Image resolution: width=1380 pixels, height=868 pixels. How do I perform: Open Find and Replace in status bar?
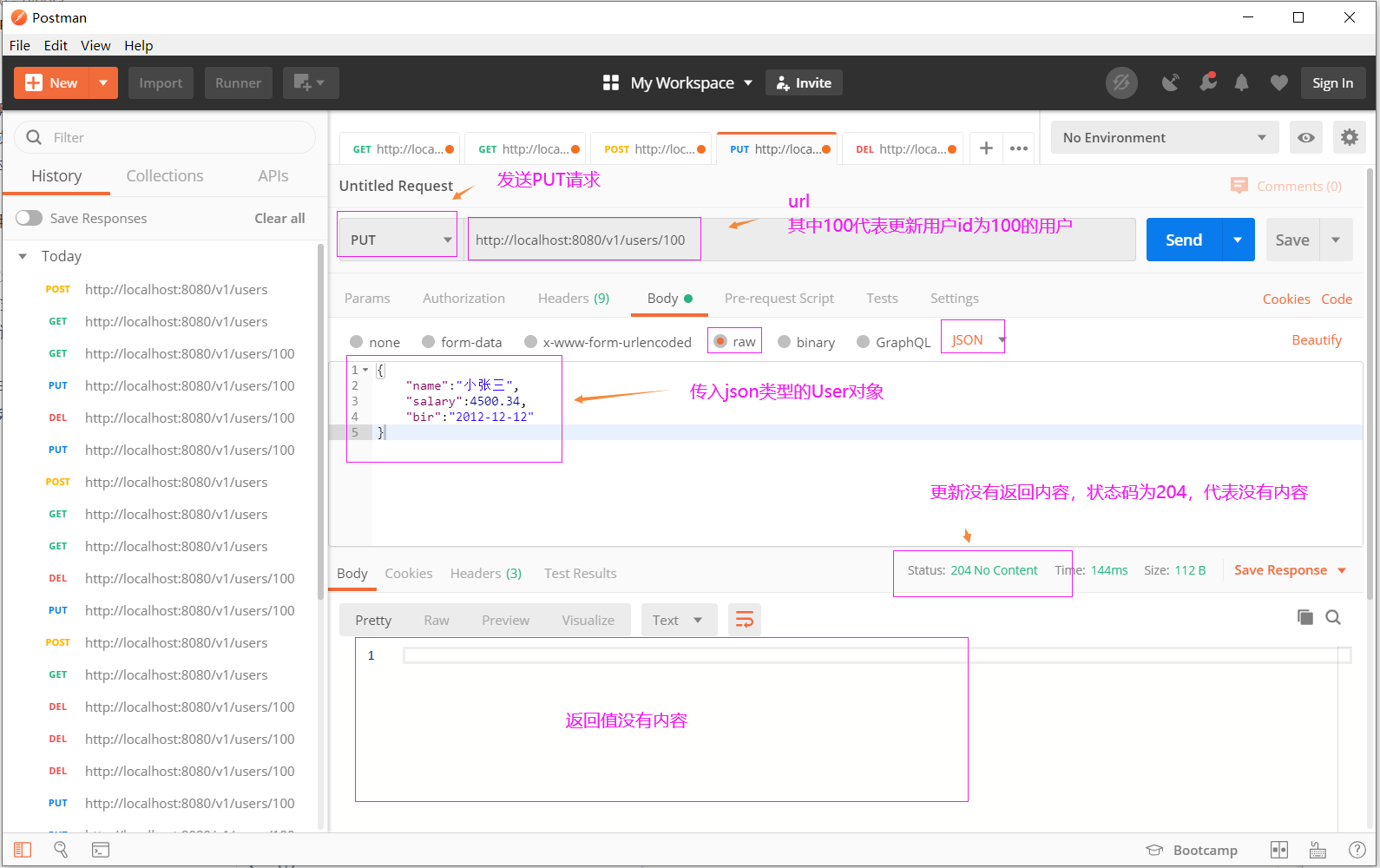tap(61, 850)
